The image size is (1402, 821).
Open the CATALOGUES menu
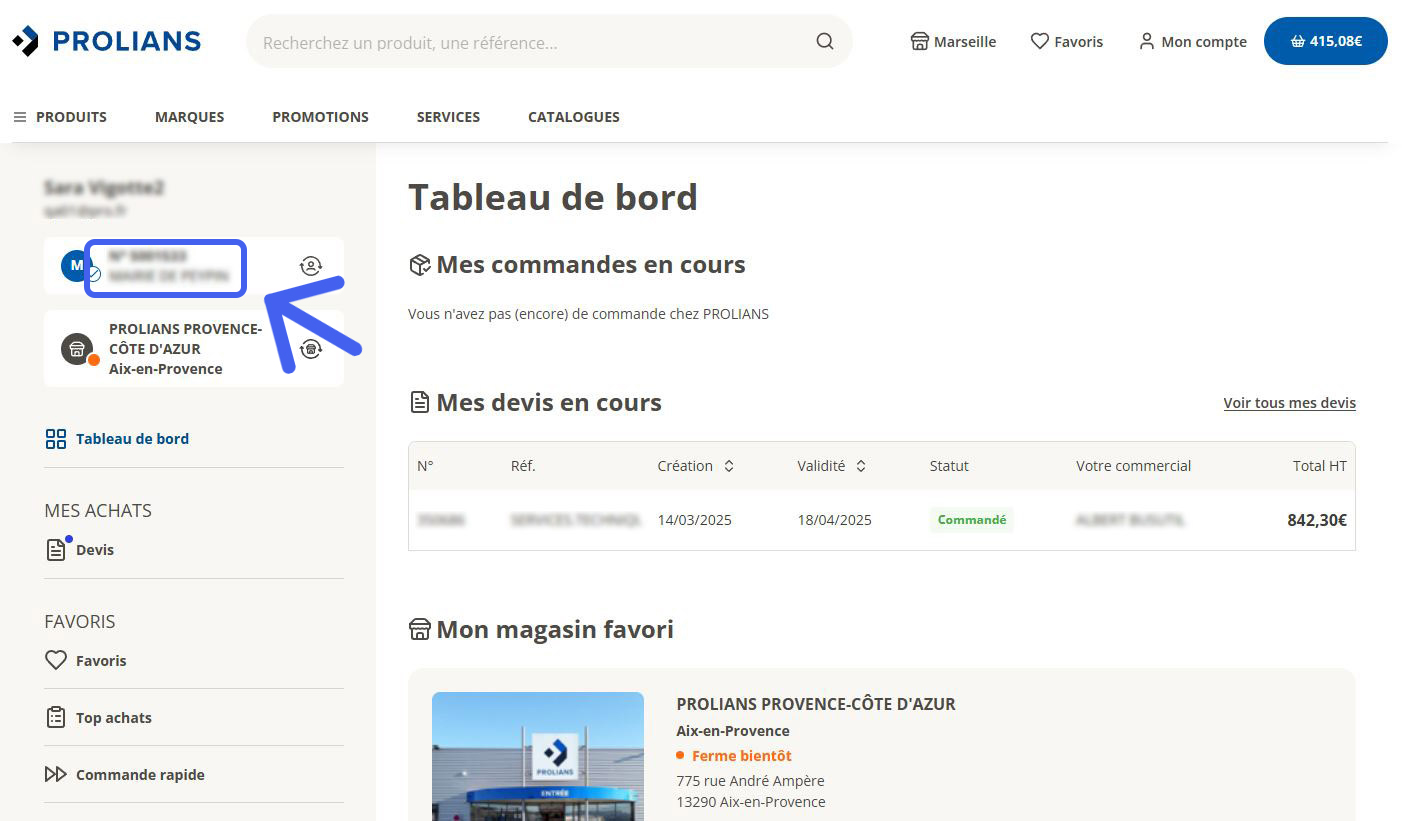574,117
